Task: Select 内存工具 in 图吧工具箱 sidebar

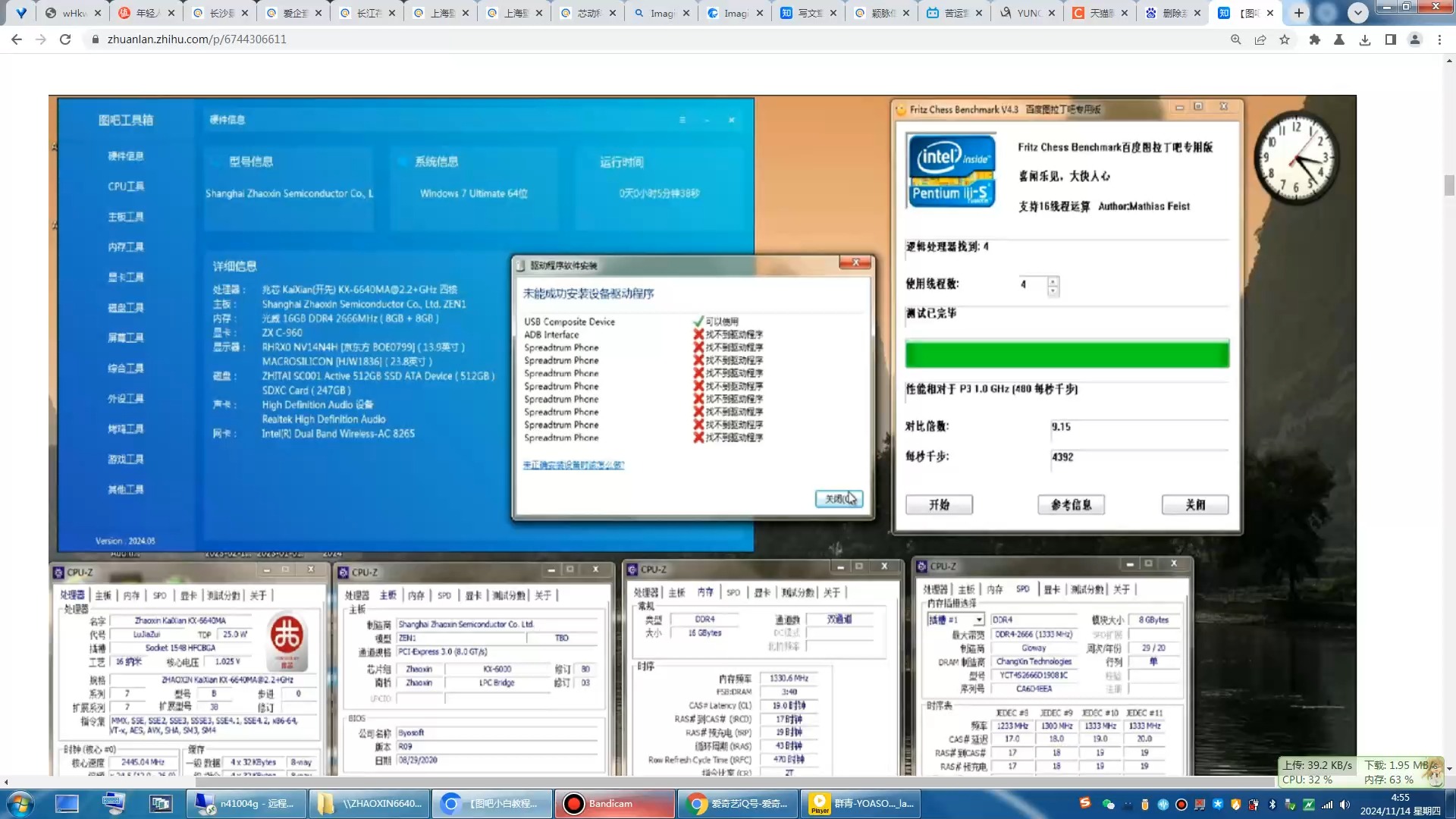Action: coord(126,247)
